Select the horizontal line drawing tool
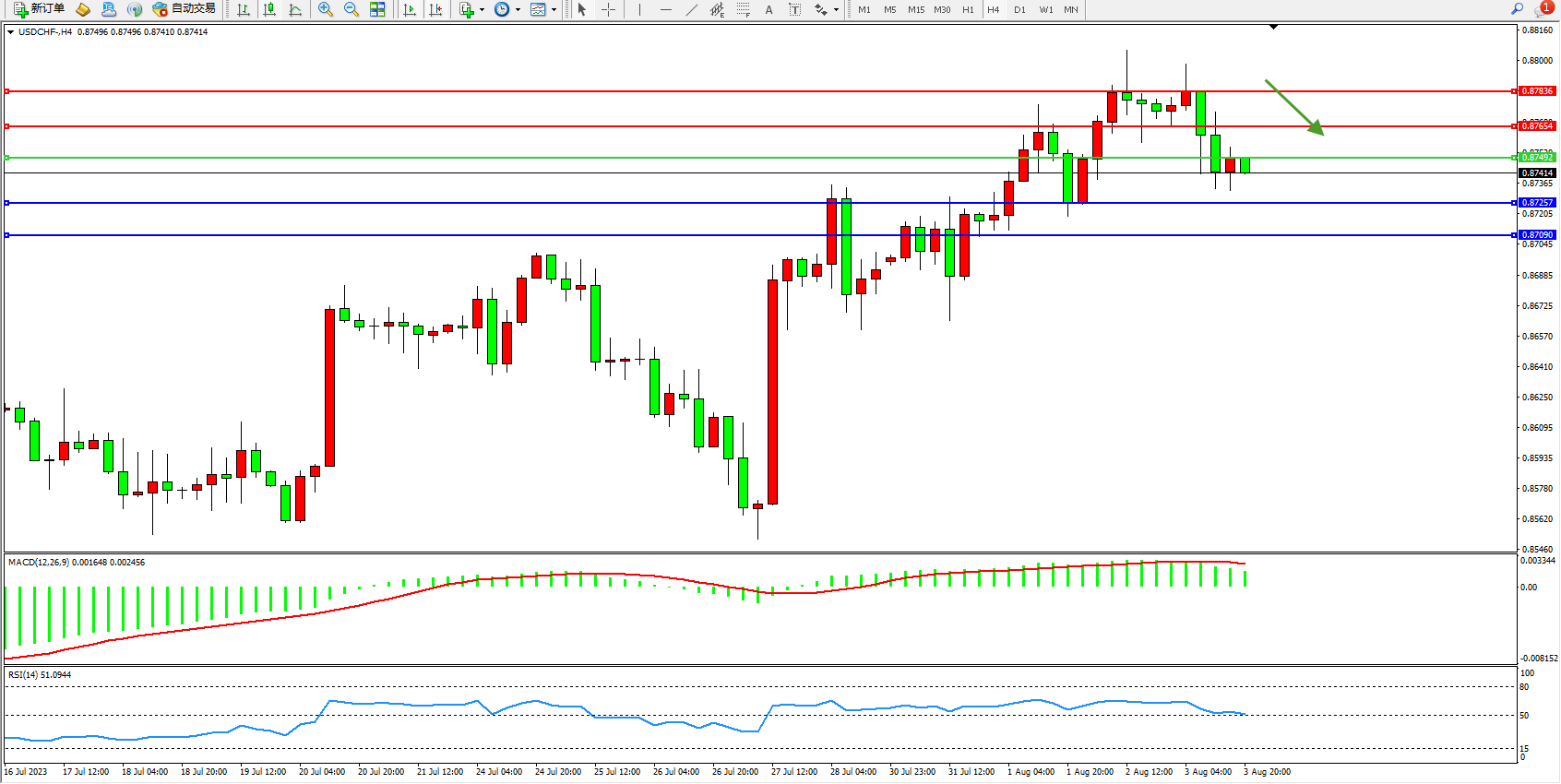Screen dimensions: 1561x784 [665, 9]
